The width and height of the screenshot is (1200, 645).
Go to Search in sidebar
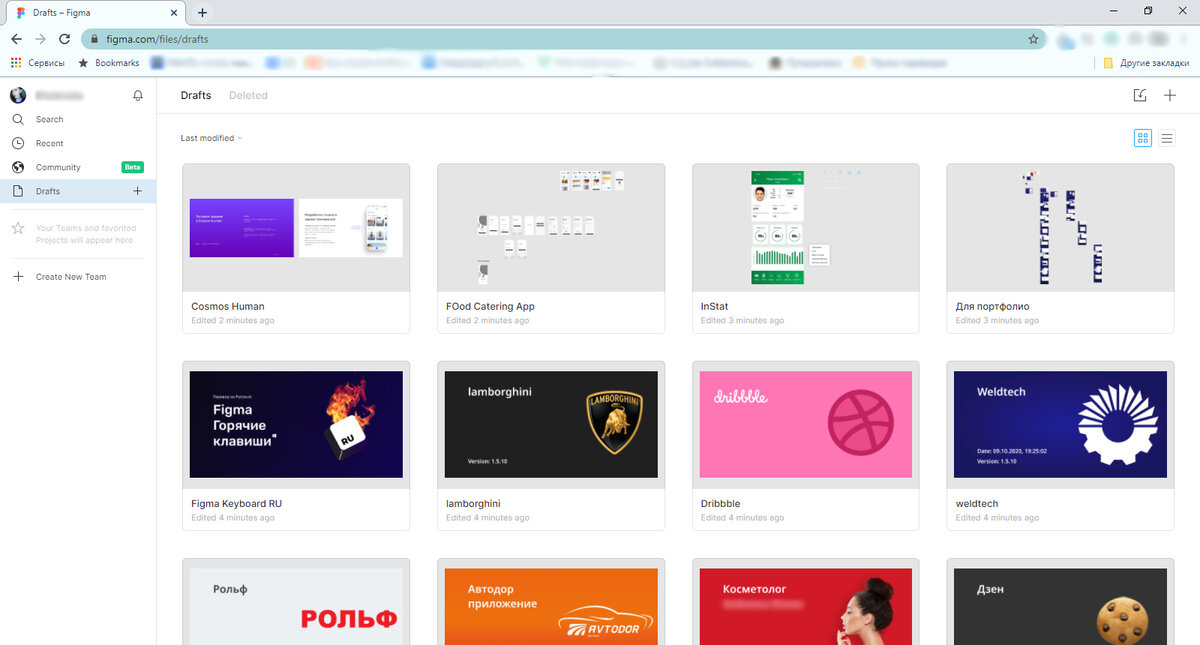(x=78, y=119)
